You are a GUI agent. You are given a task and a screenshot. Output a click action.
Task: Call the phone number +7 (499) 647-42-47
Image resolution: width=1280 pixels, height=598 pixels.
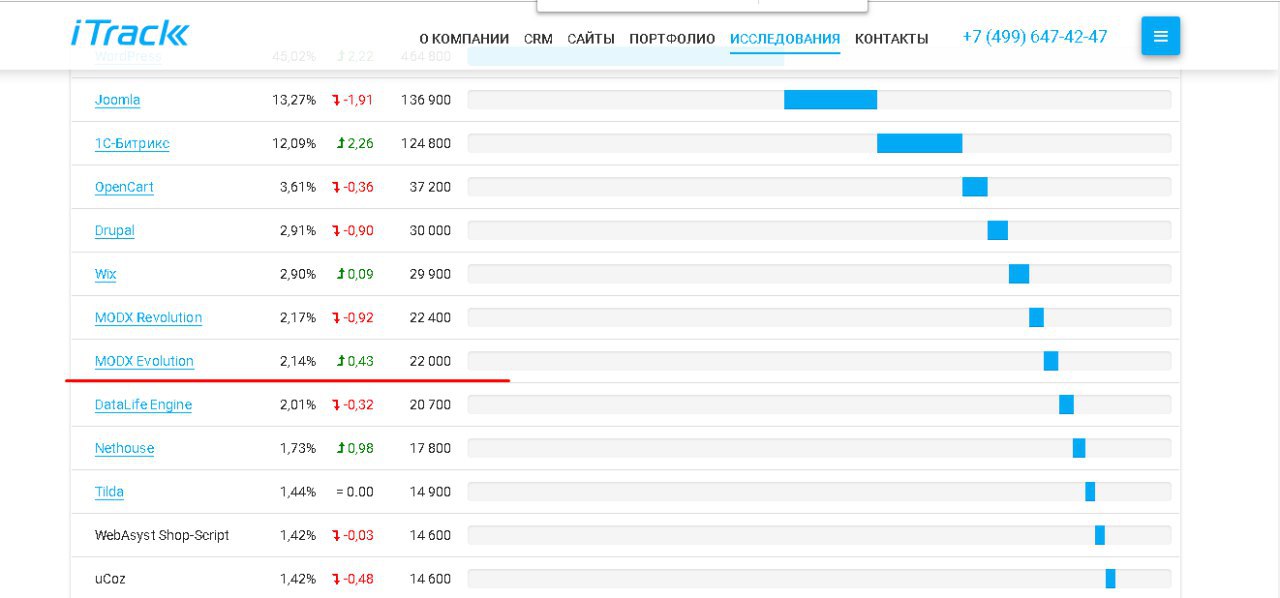(x=1035, y=37)
